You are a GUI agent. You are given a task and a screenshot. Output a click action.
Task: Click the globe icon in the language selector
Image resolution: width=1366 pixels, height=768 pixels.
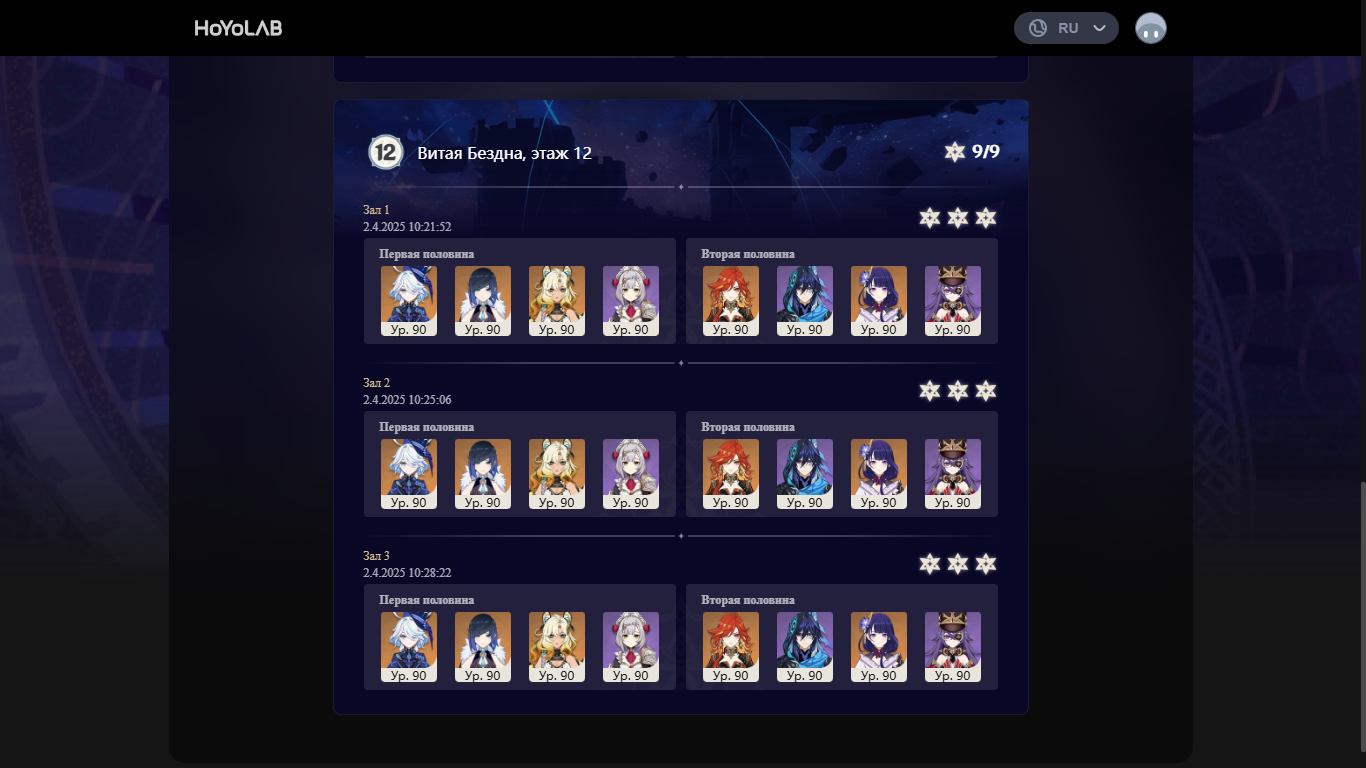(1038, 28)
